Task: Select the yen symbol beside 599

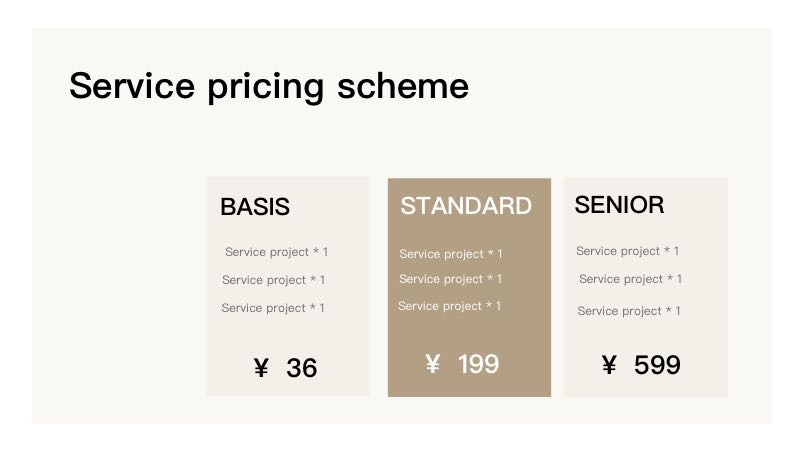Action: 609,366
